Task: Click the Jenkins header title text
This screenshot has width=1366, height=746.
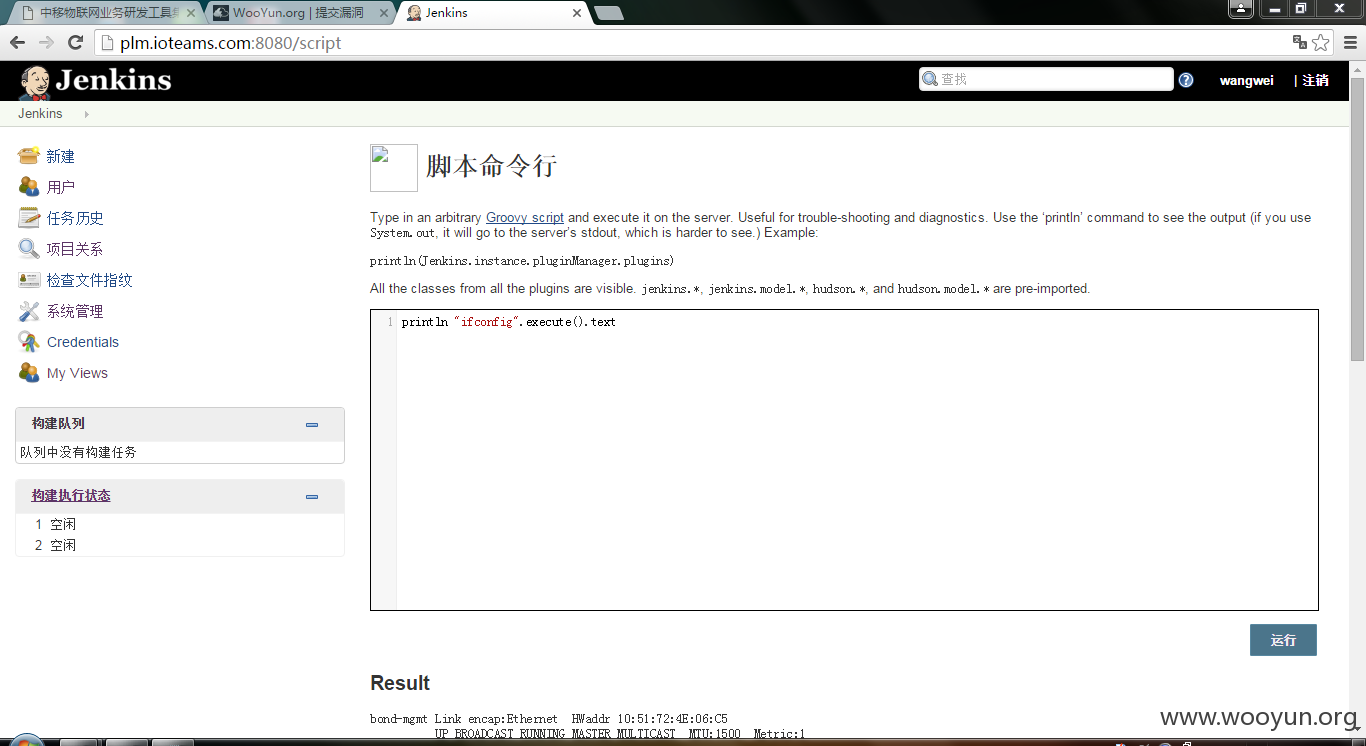Action: tap(114, 81)
